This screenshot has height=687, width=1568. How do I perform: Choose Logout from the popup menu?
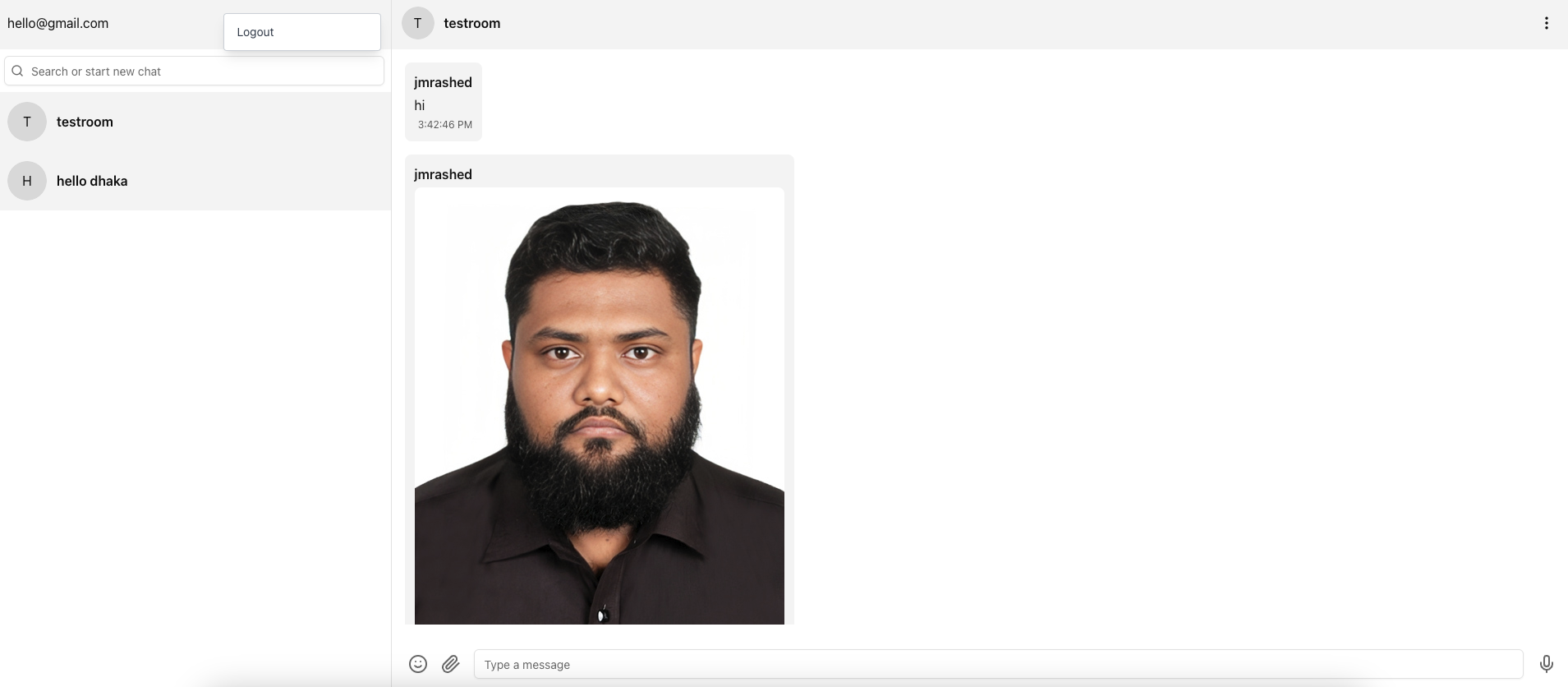coord(302,32)
